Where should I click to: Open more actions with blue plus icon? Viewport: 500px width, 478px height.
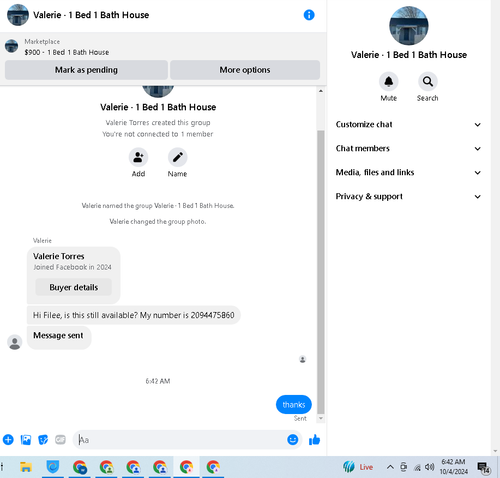[8, 440]
